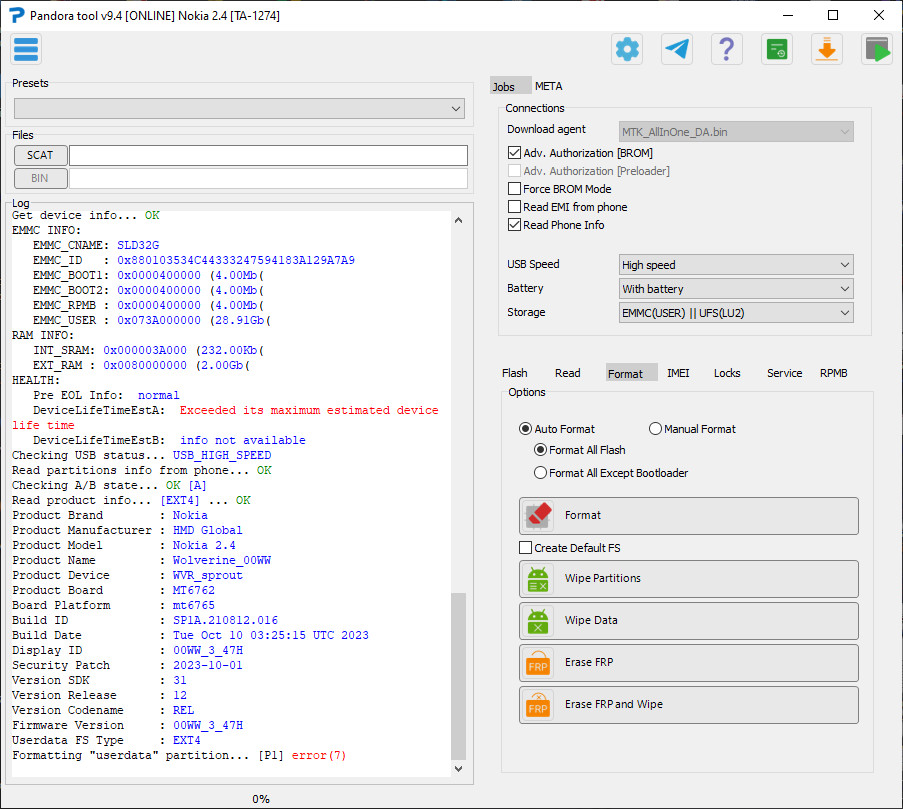
Task: Click the SP1A.210812.016 build ID
Action: point(225,620)
